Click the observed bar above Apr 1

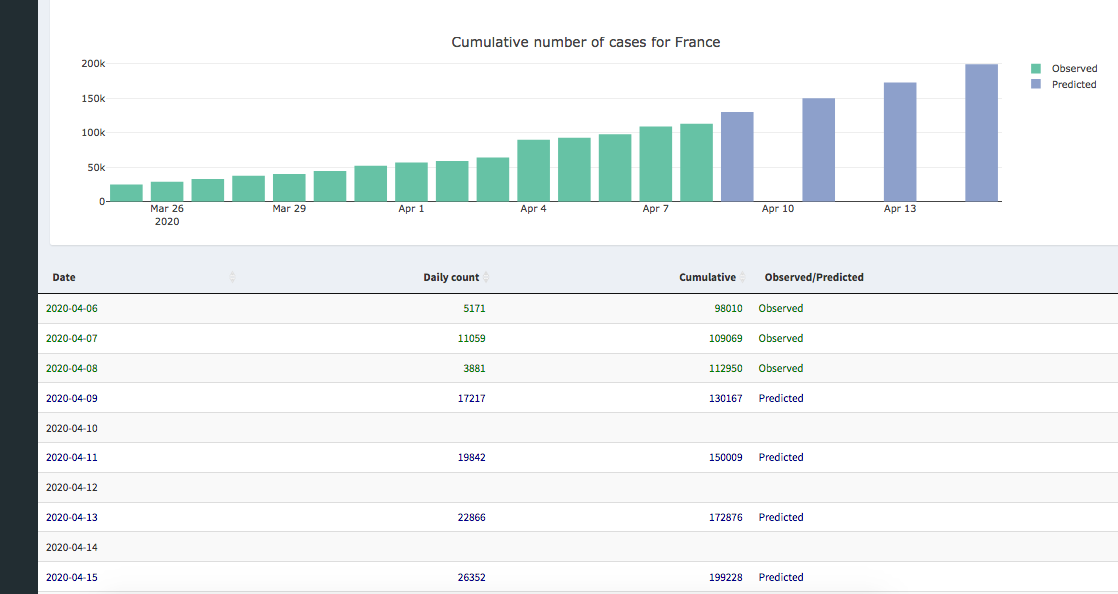[x=411, y=182]
